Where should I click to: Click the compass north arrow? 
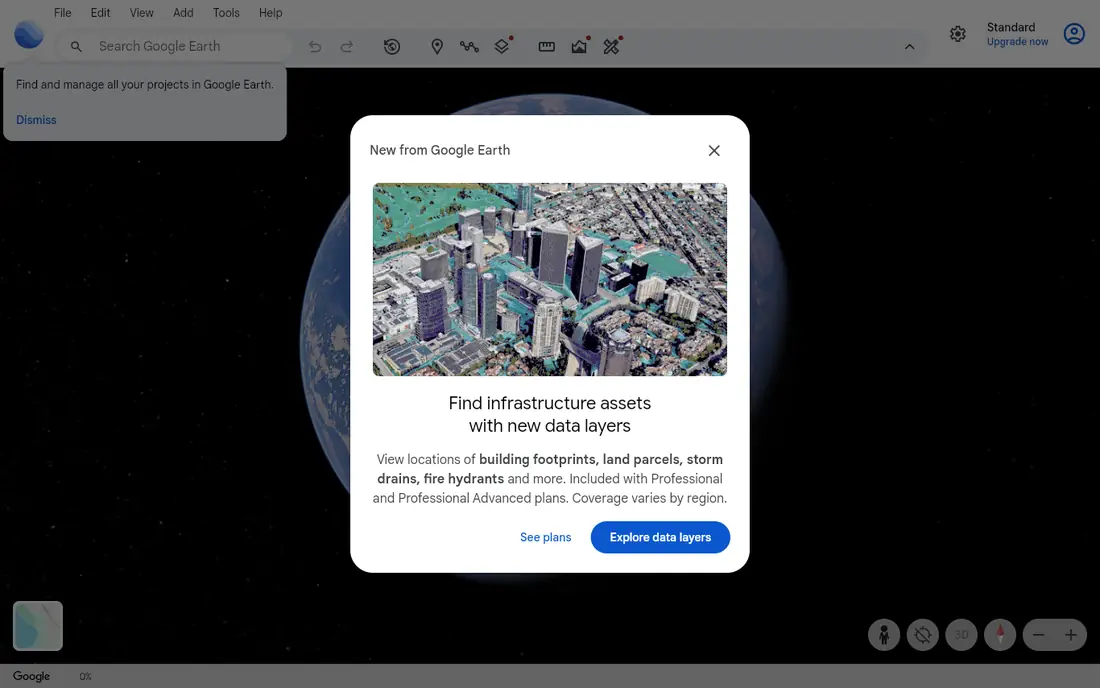click(x=1000, y=635)
